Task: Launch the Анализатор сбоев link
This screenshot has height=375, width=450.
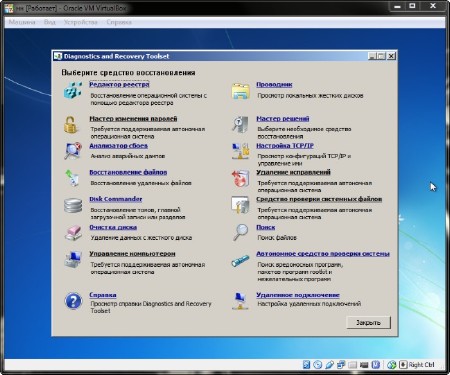Action: [118, 146]
